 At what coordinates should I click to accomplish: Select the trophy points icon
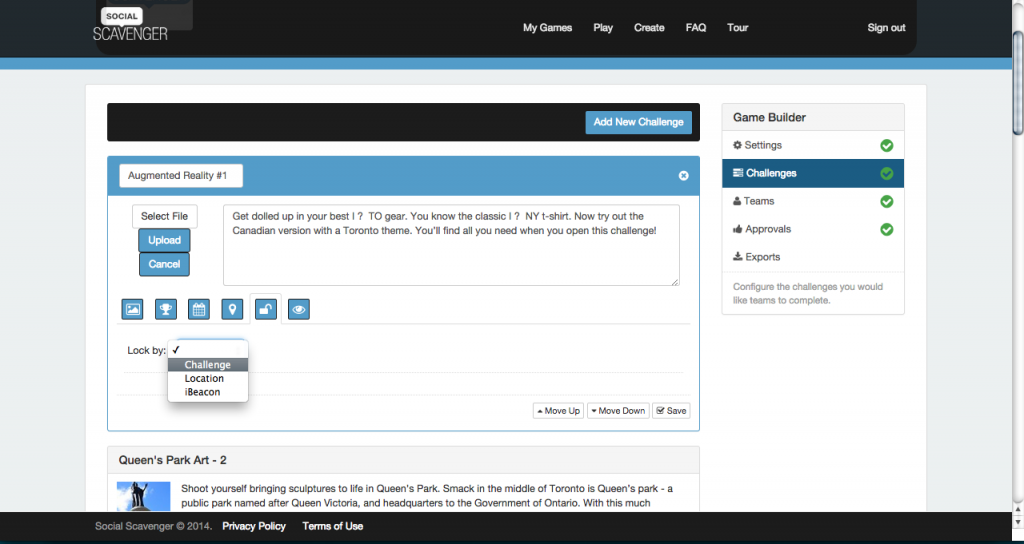pos(166,309)
